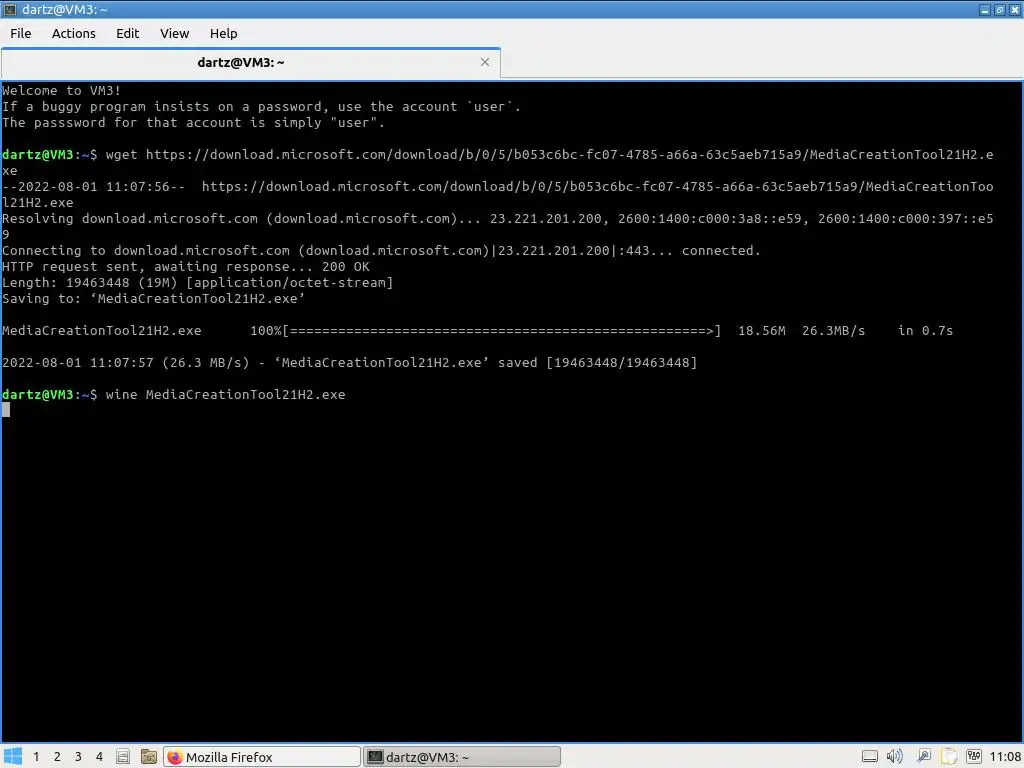Open the volume control in tray

click(x=895, y=756)
